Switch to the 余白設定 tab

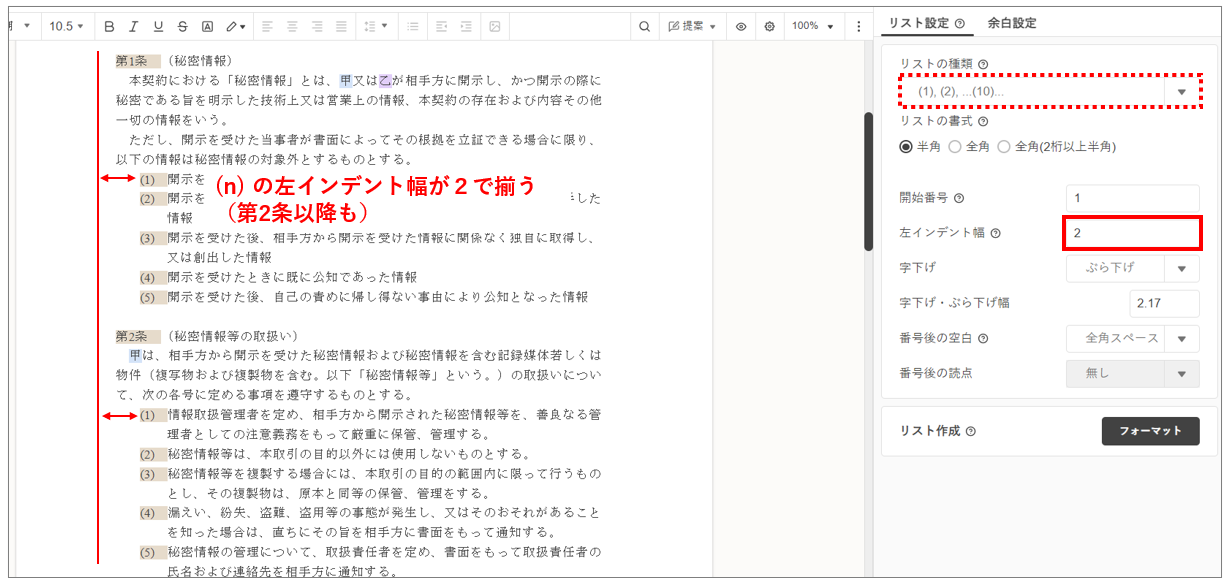[1011, 23]
